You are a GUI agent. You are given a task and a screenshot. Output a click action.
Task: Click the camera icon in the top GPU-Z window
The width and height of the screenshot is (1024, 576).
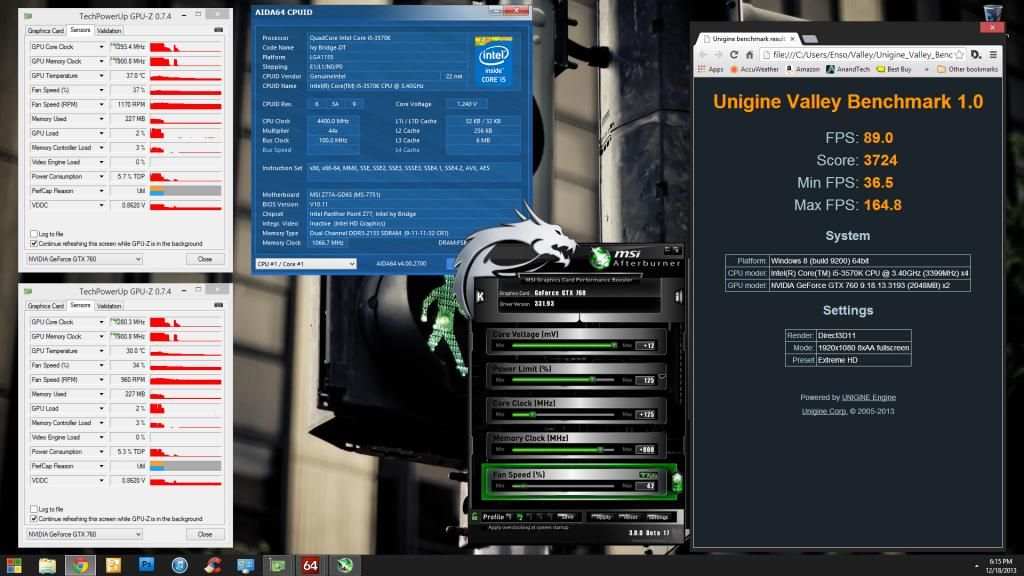[x=218, y=30]
